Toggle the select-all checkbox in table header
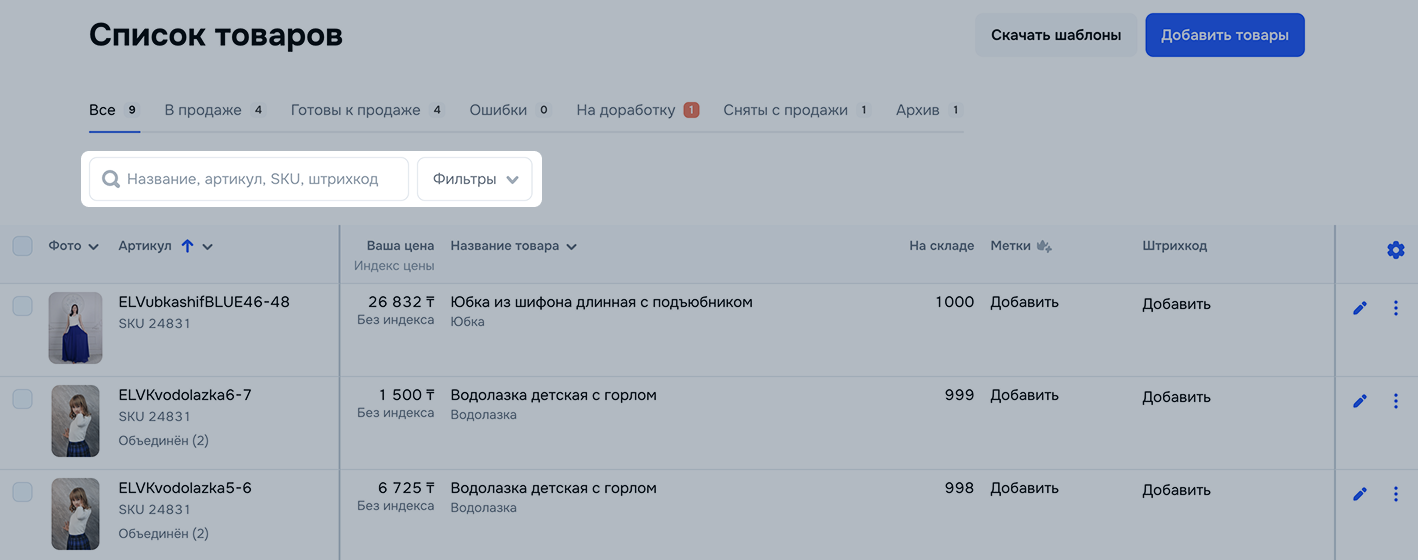This screenshot has width=1418, height=560. coord(22,245)
